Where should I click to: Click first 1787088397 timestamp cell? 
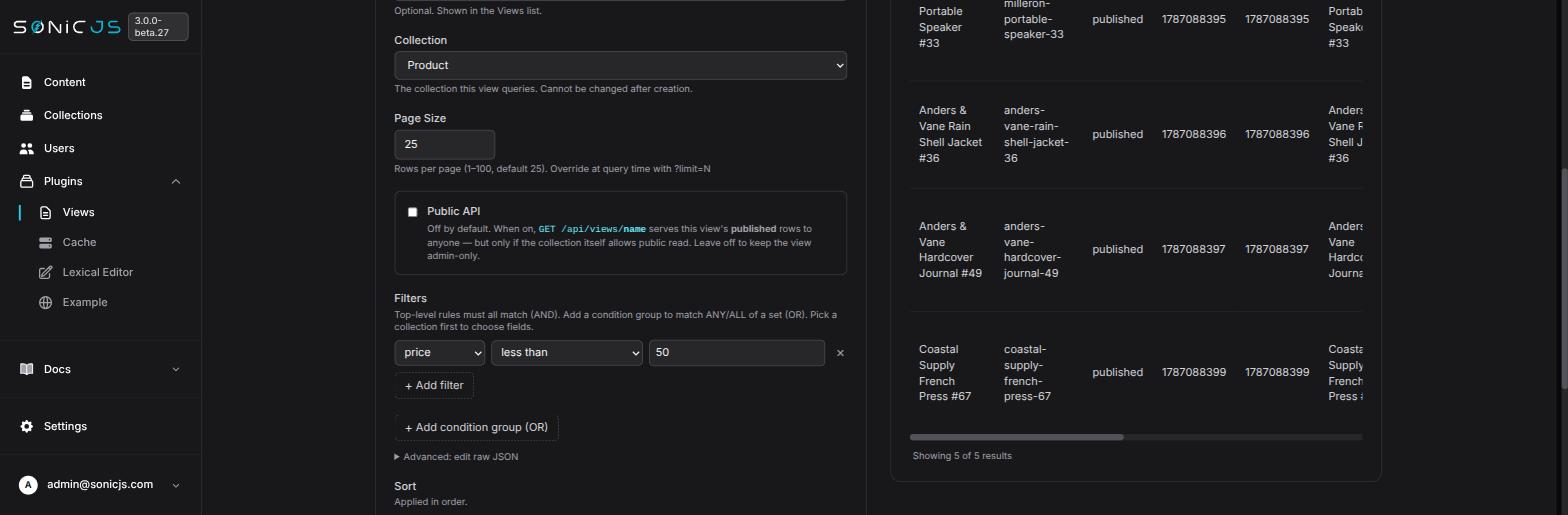pos(1193,249)
